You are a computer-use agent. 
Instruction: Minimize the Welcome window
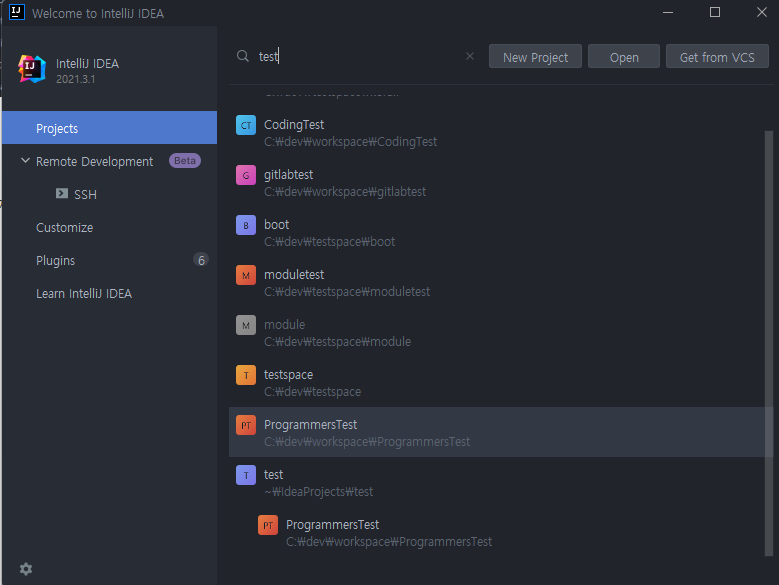click(x=668, y=12)
